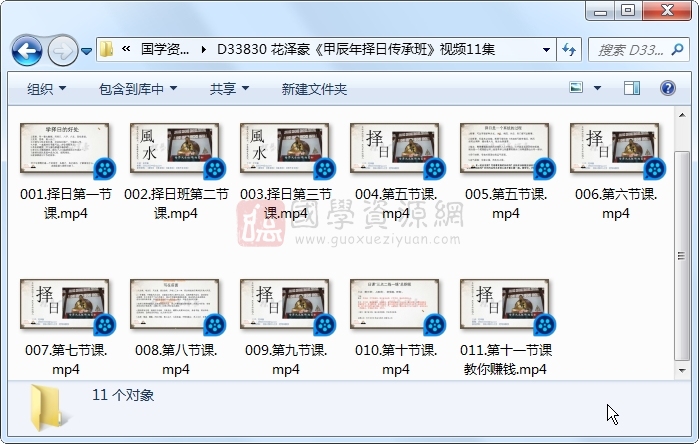Click file name 006.第六节课.mp4
The image size is (699, 444).
pos(616,204)
